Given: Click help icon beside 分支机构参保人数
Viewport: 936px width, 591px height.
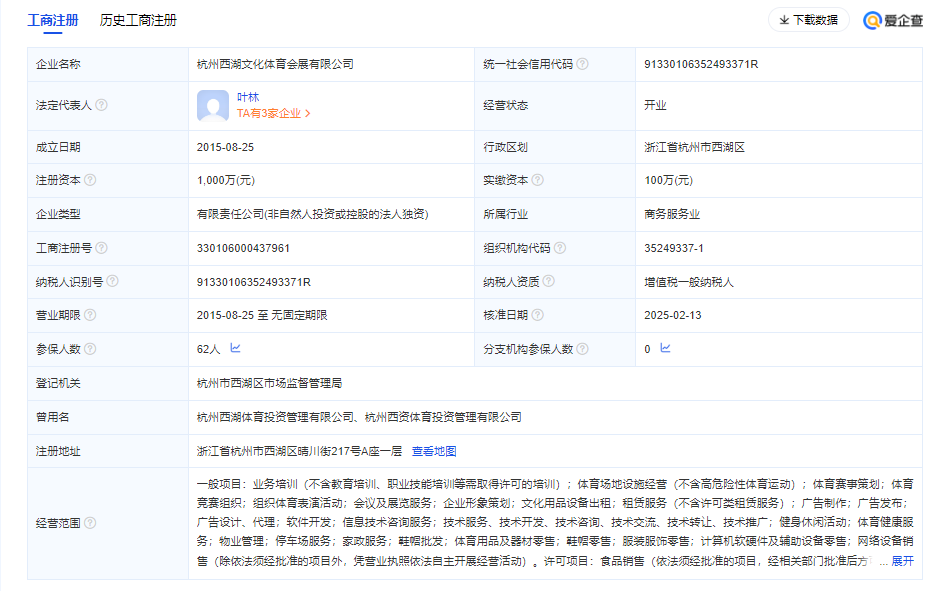Looking at the screenshot, I should click(583, 349).
